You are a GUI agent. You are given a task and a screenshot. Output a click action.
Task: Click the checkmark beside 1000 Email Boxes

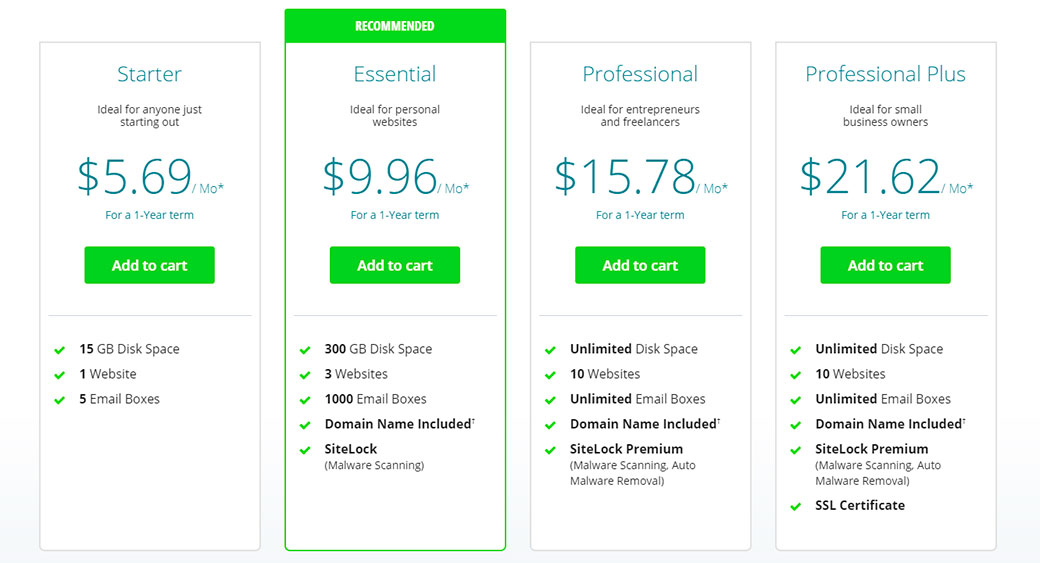(305, 400)
